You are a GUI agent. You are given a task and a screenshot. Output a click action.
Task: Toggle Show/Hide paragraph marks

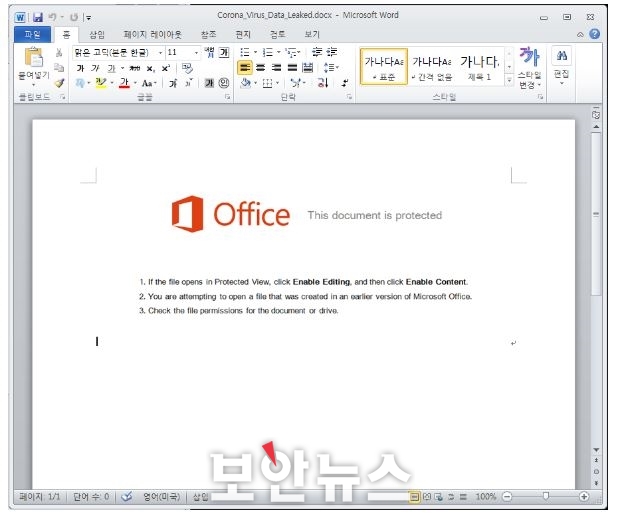coord(345,83)
